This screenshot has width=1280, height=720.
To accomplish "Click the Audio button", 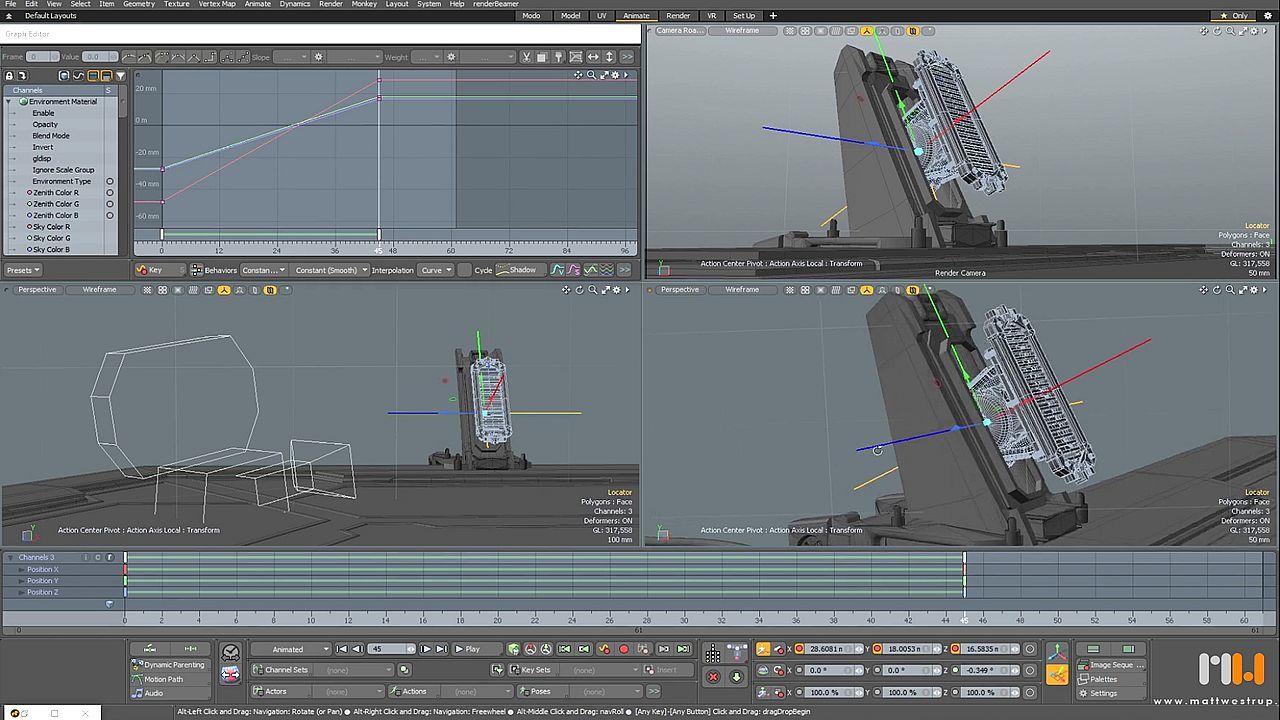I will [x=153, y=693].
